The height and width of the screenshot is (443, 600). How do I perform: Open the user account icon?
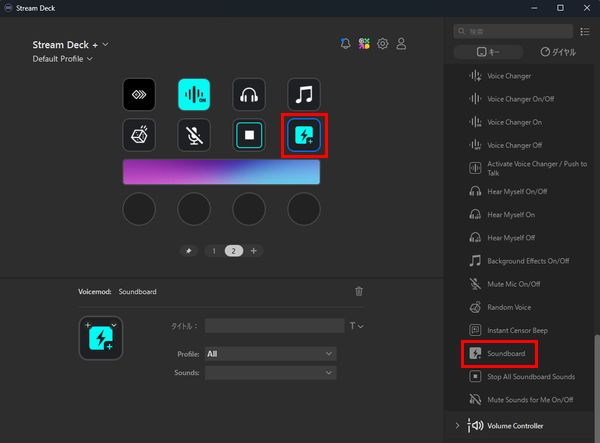coord(401,44)
